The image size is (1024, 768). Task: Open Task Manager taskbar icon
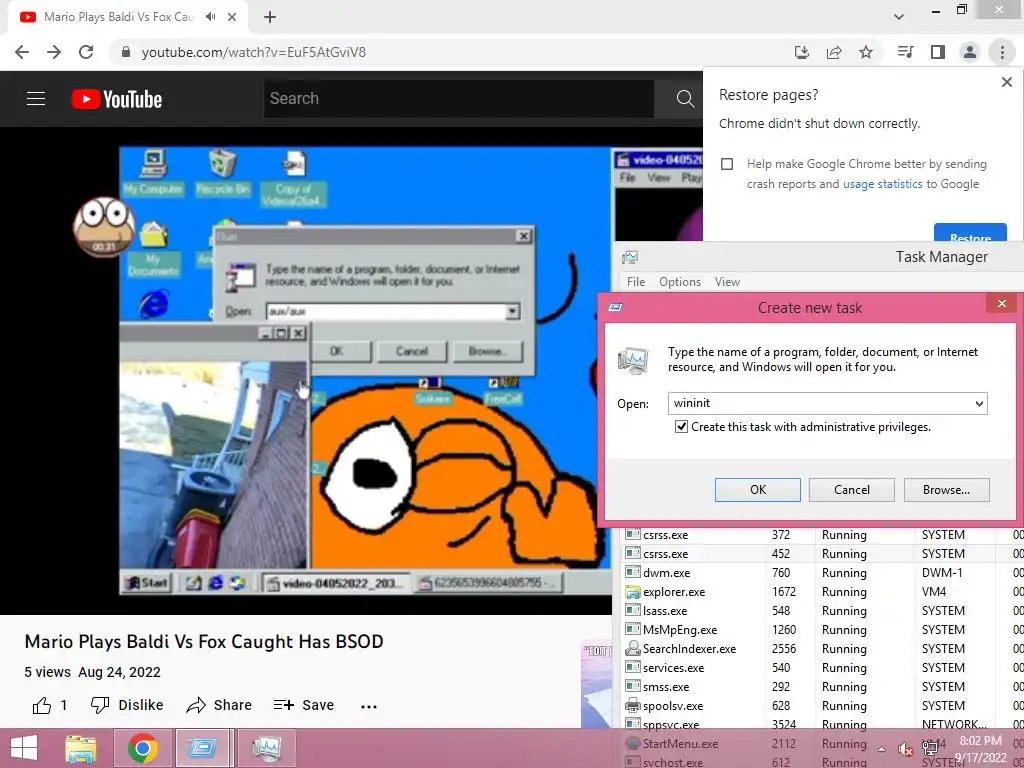(x=266, y=748)
